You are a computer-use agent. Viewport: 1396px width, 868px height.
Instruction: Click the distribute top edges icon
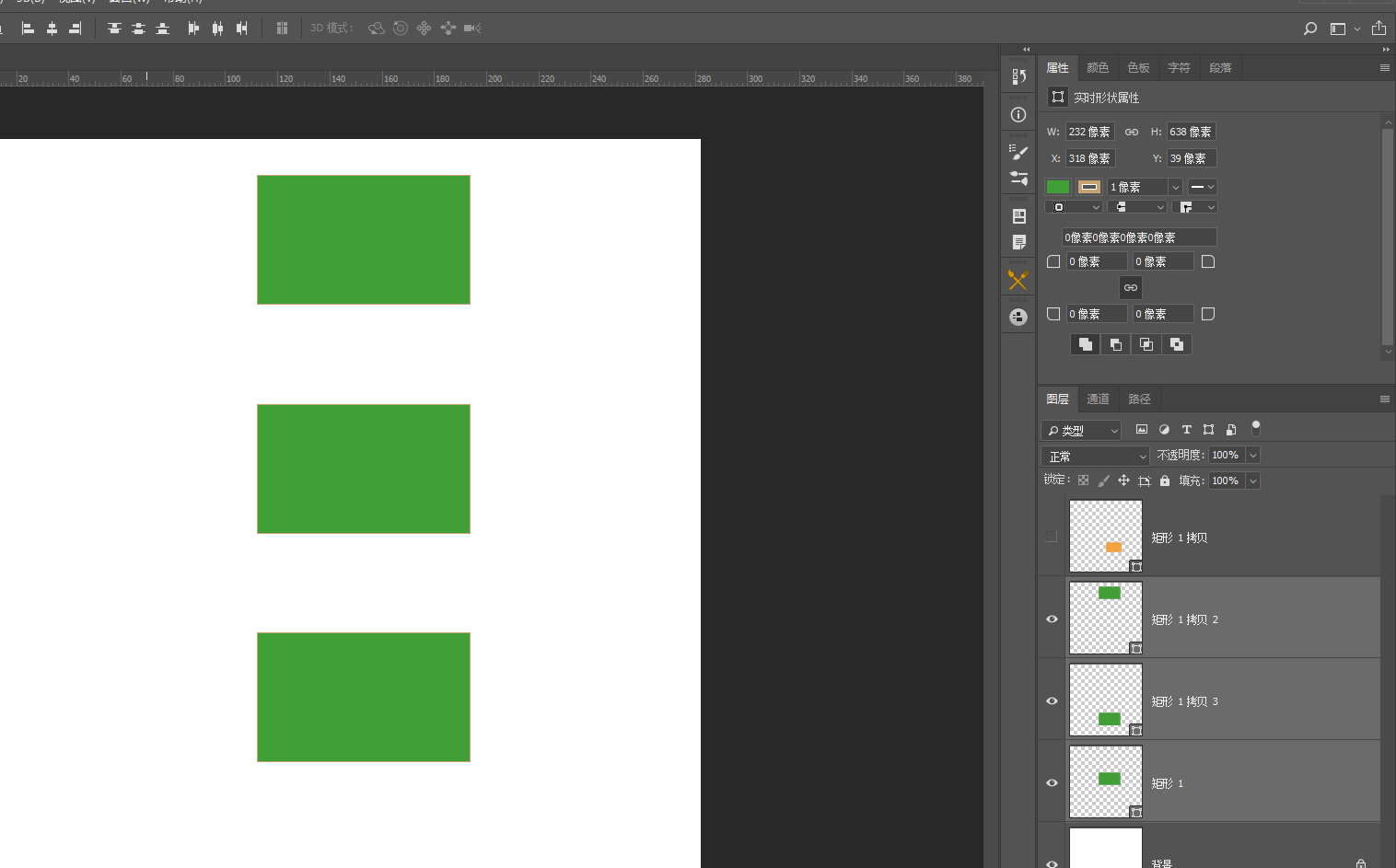114,29
